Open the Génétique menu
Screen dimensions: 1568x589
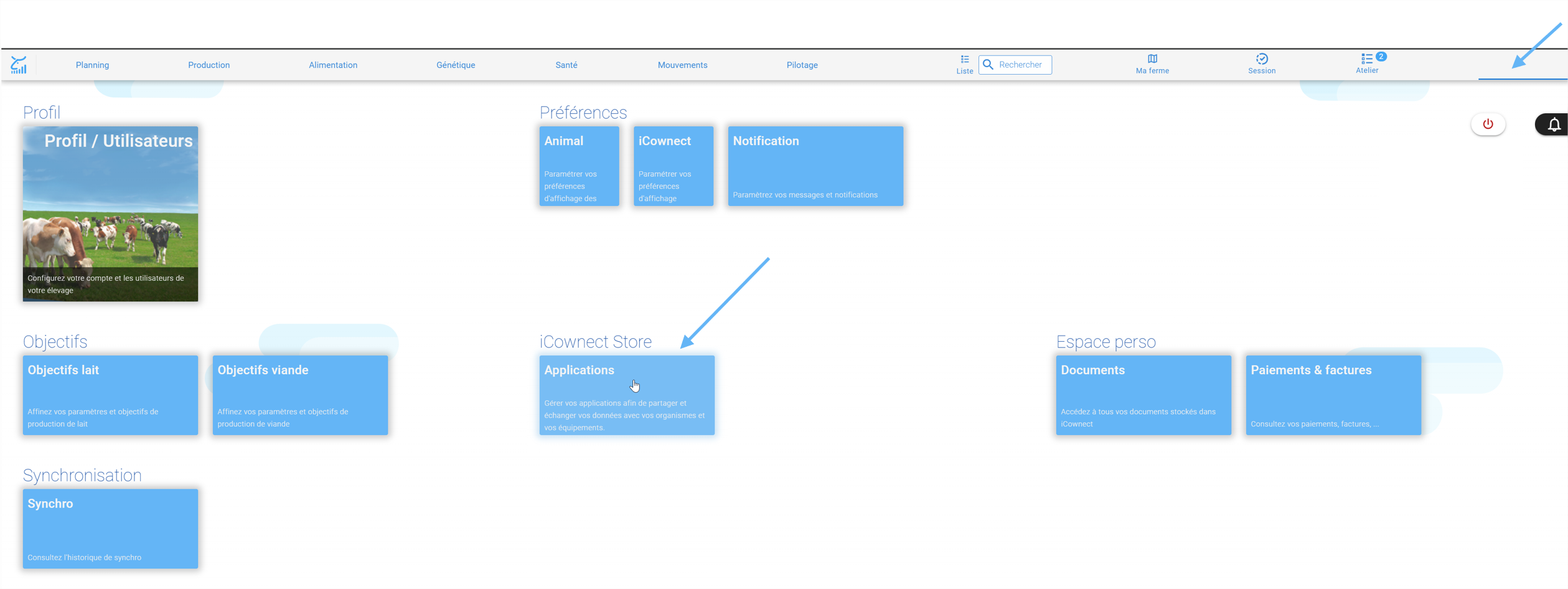[x=455, y=65]
